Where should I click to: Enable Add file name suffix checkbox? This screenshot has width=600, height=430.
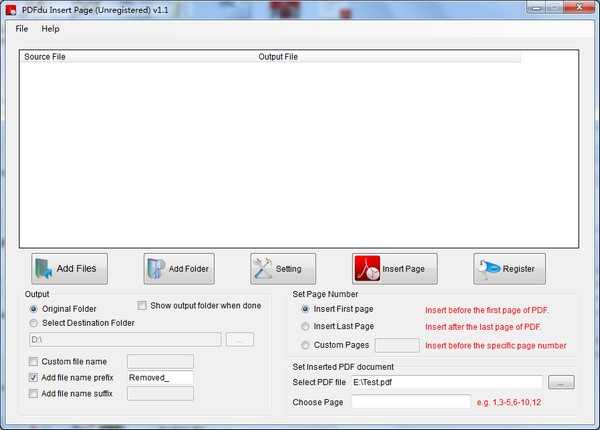click(x=35, y=393)
